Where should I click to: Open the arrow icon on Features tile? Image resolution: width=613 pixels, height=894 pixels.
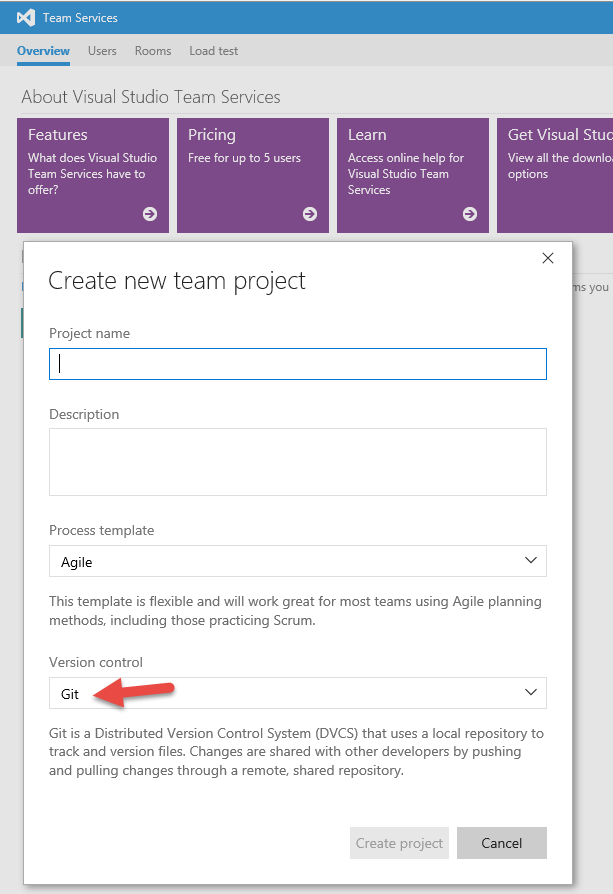coord(150,214)
